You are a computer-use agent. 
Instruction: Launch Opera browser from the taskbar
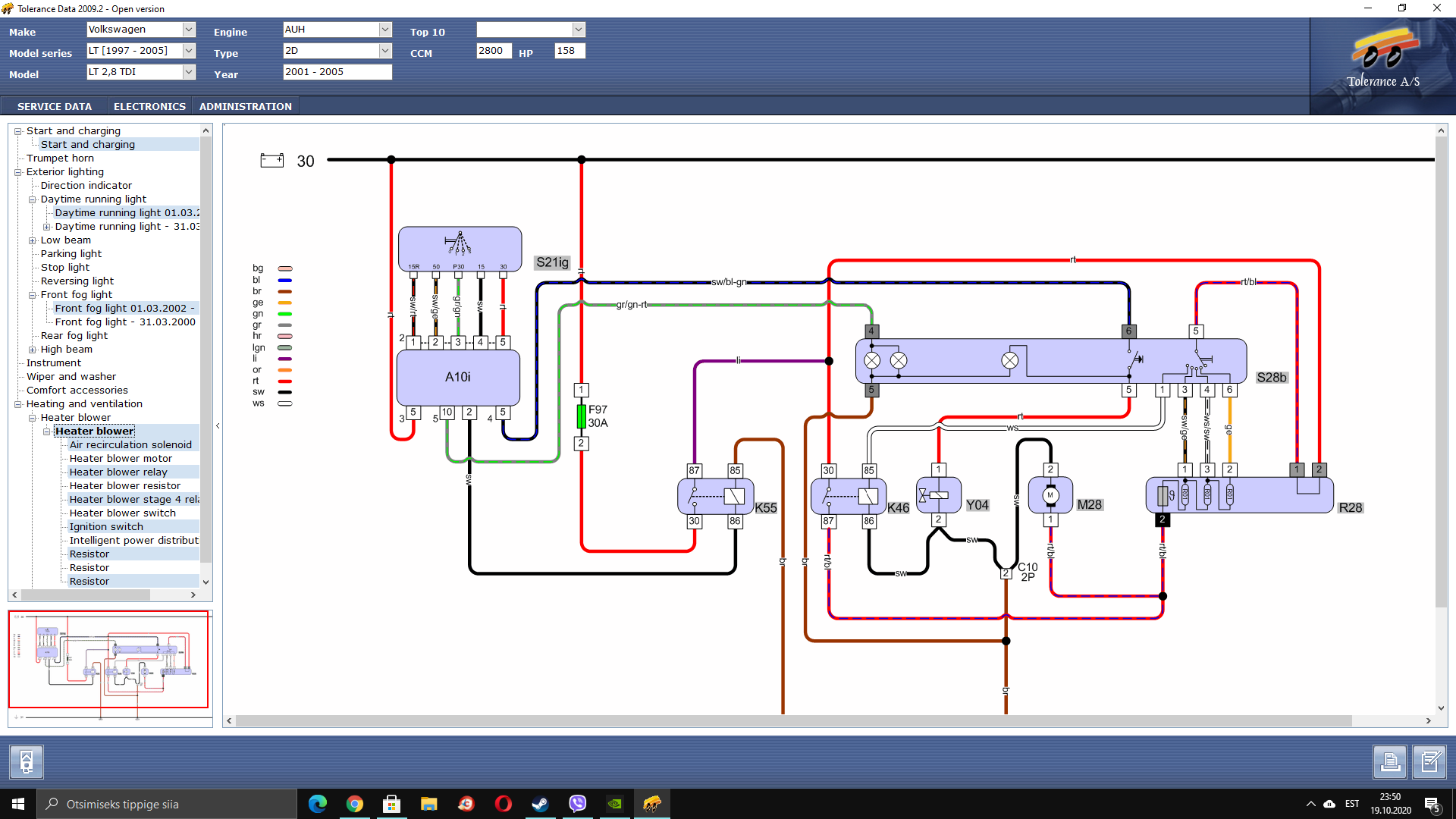point(503,804)
